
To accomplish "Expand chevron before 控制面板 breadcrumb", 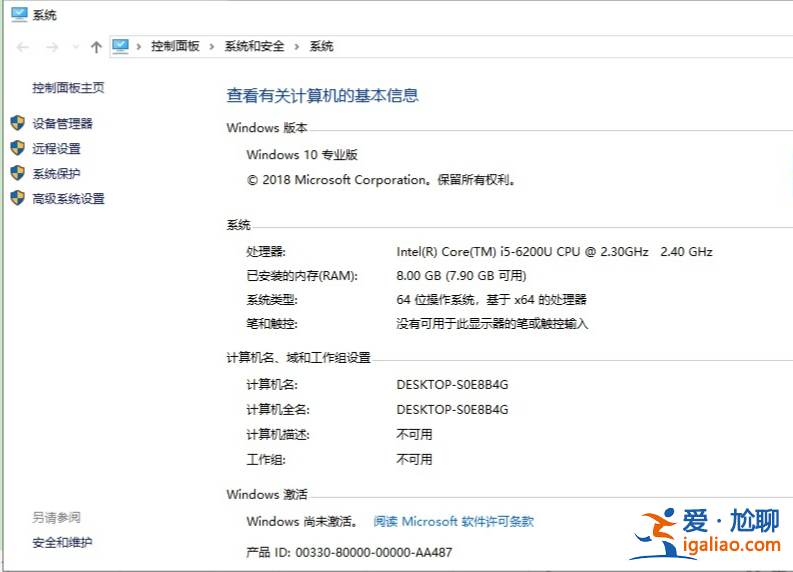I will click(139, 47).
